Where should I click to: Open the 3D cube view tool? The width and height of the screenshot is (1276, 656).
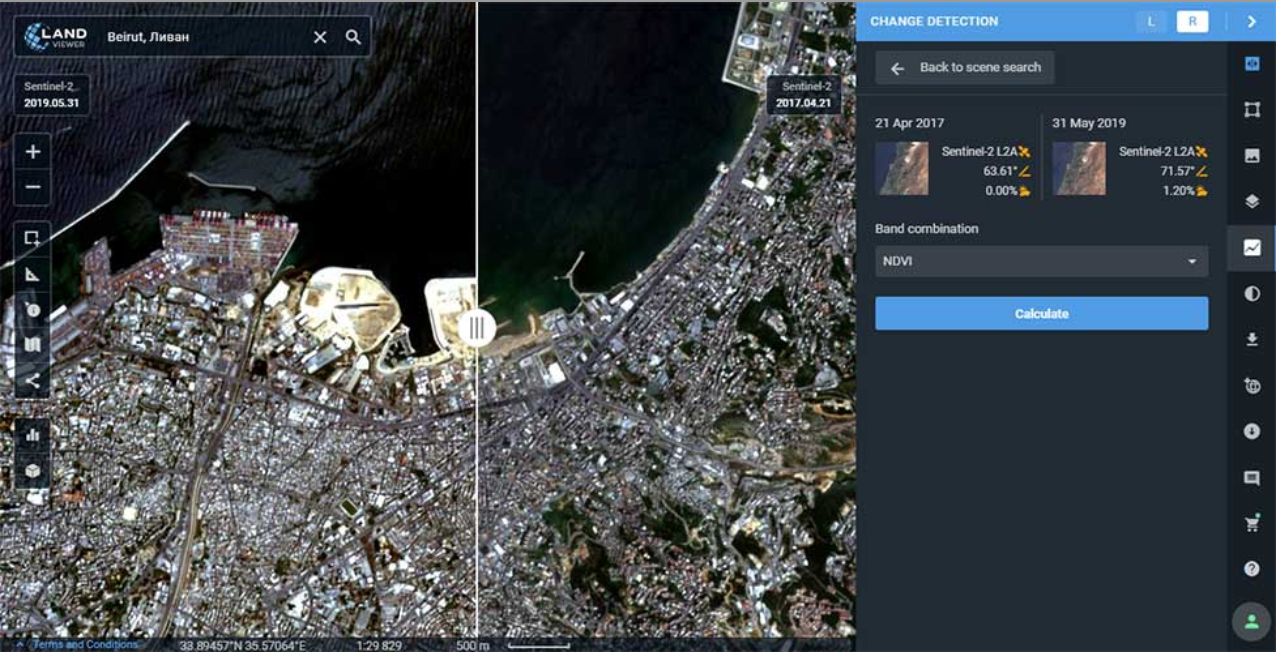[x=33, y=470]
